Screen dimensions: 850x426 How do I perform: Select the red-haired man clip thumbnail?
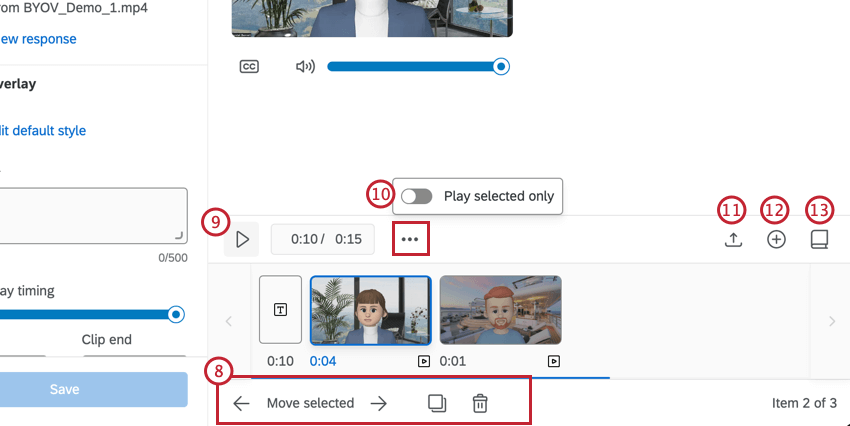click(x=500, y=310)
